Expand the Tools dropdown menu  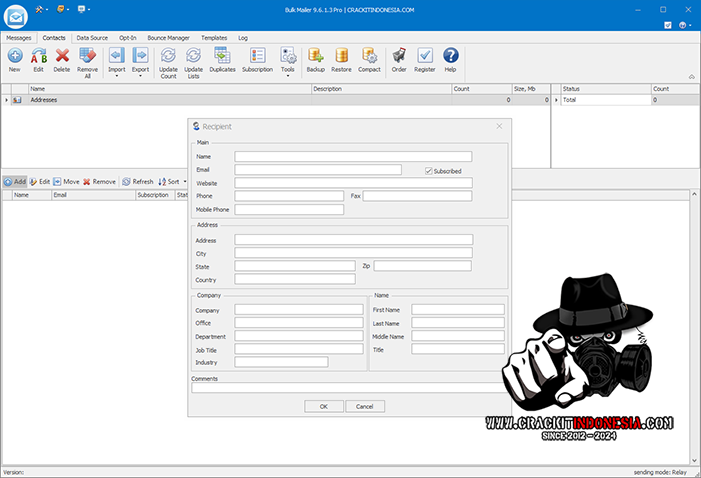[x=288, y=76]
